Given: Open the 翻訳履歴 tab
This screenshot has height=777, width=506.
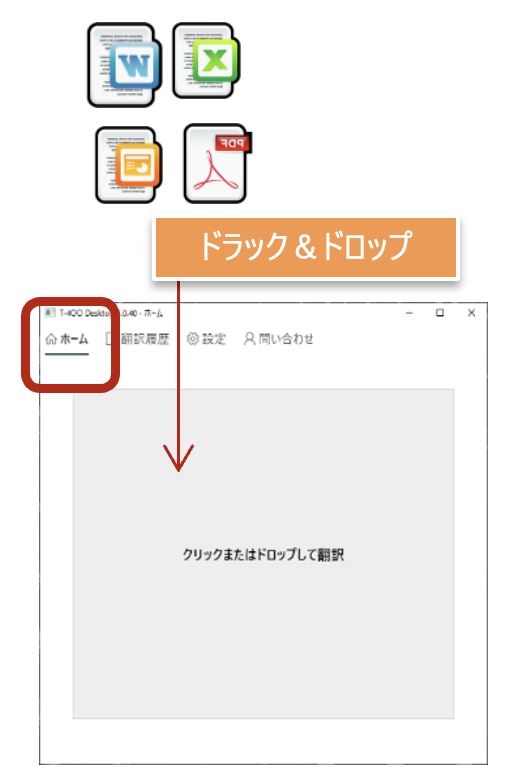Looking at the screenshot, I should 137,339.
